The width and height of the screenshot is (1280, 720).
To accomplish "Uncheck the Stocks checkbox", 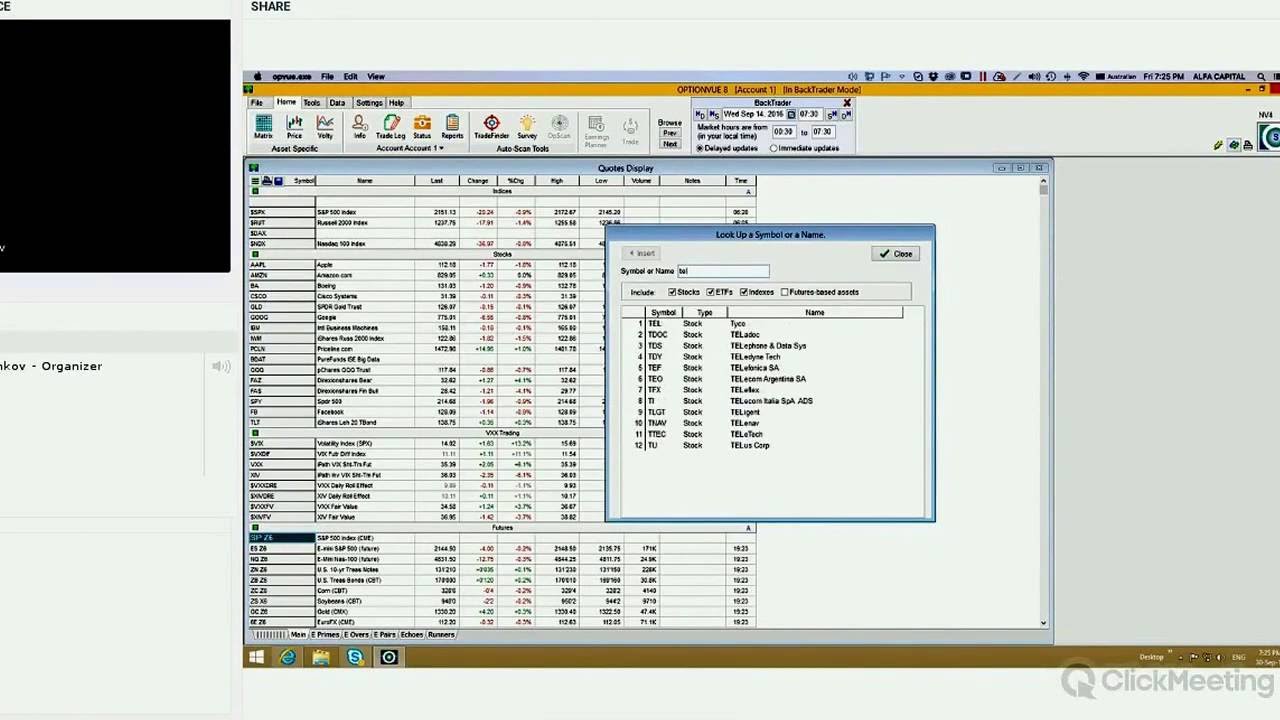I will 672,292.
